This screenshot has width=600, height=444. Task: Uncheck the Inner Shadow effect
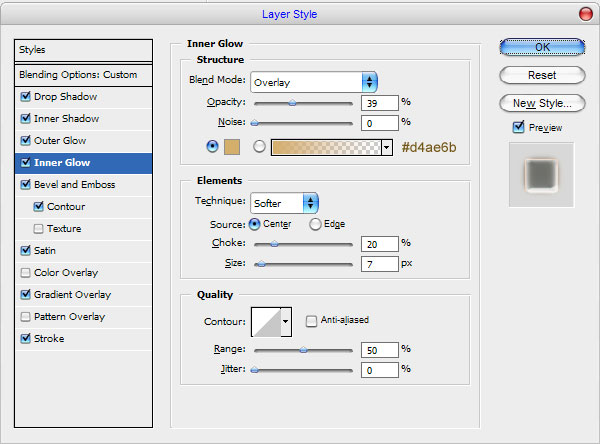[26, 118]
